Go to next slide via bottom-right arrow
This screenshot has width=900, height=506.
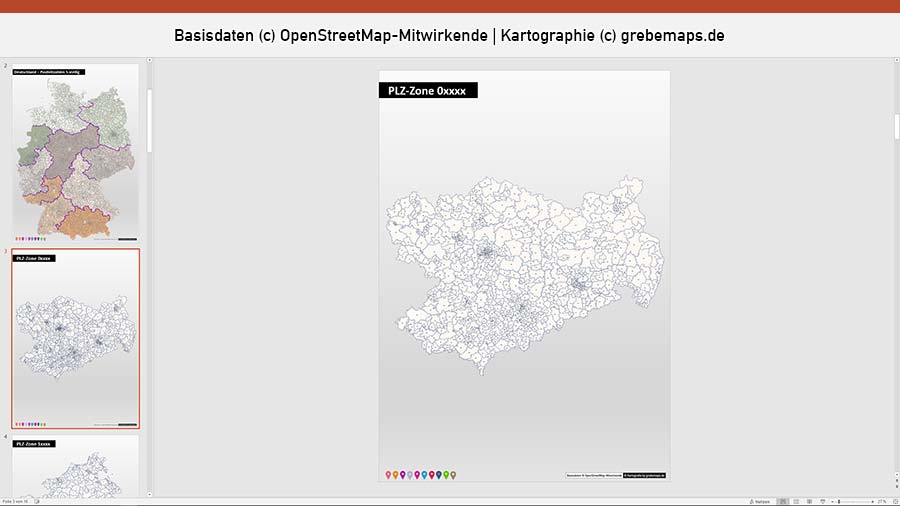(897, 486)
